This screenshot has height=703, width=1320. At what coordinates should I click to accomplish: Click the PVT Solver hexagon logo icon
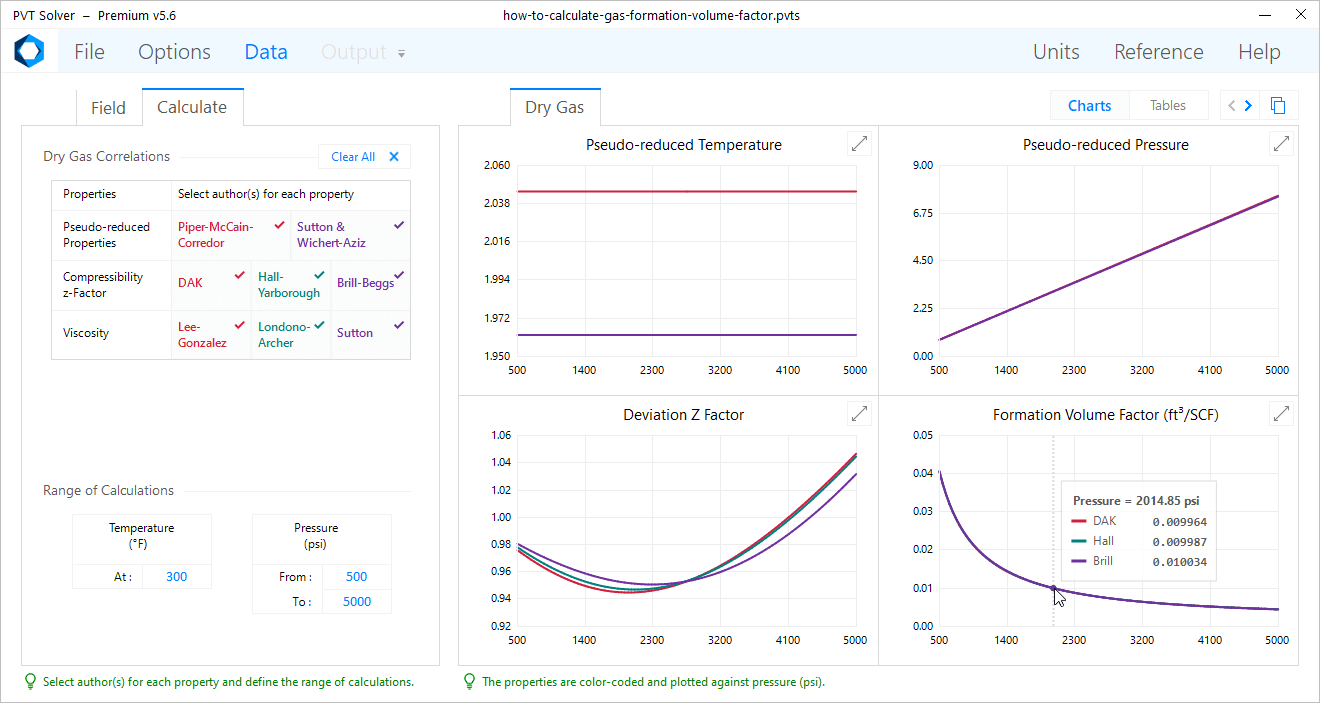[29, 52]
